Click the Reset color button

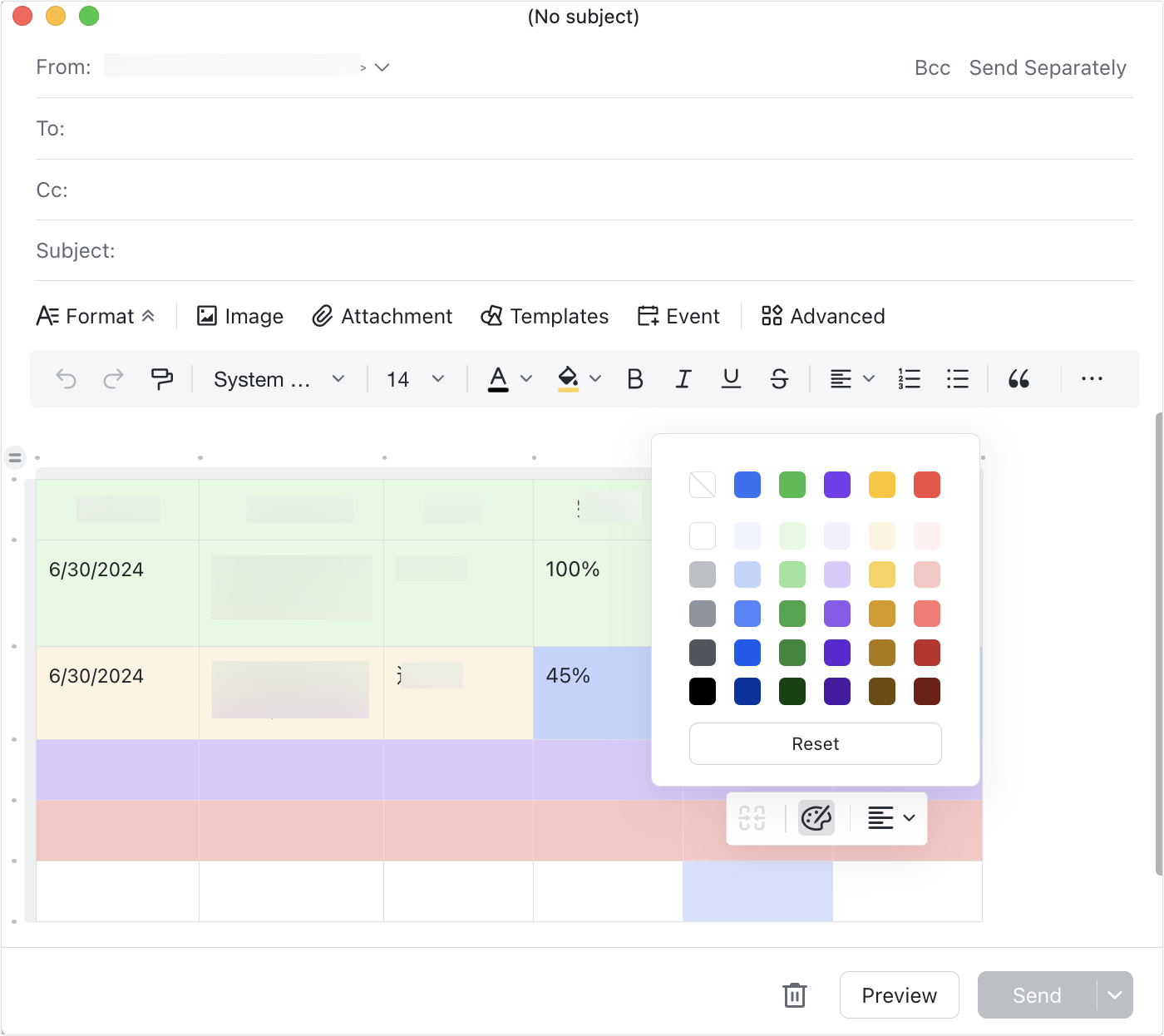[816, 744]
